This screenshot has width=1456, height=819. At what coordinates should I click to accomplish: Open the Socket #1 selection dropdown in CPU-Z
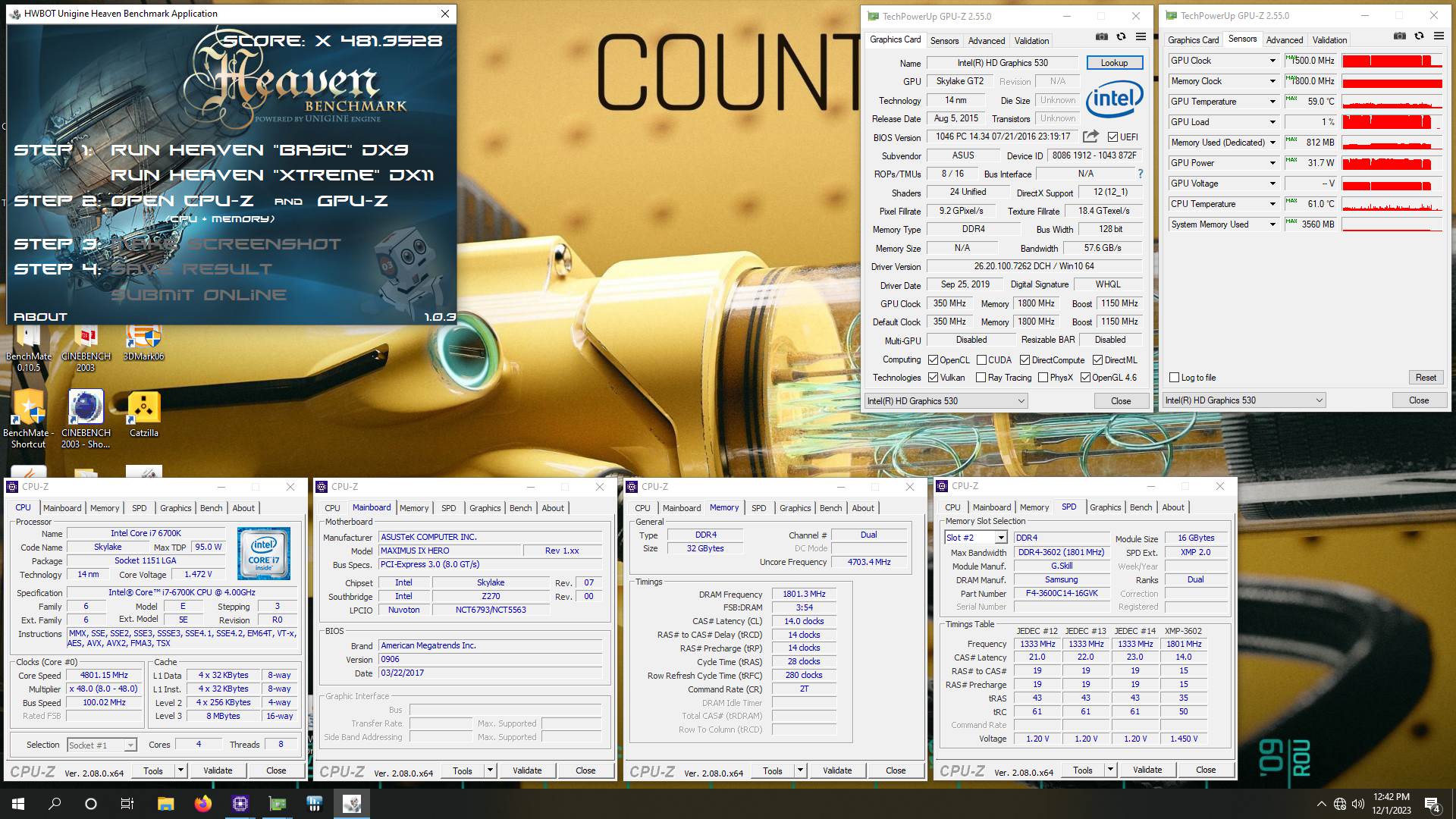tap(102, 745)
